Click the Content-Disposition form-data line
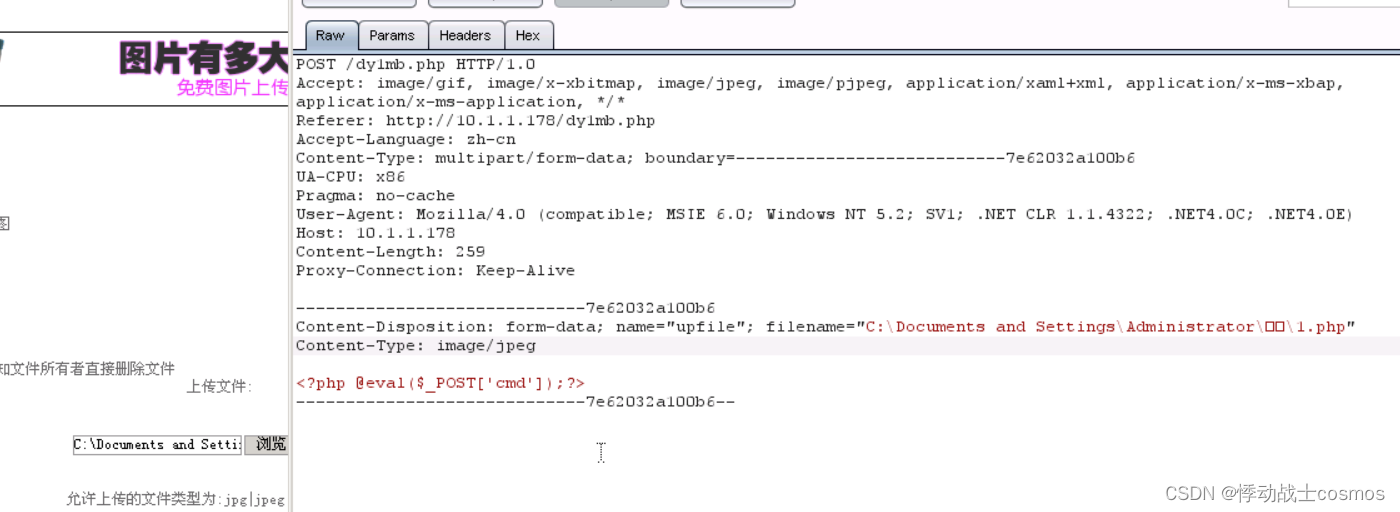Screen dimensions: 1400x512 pyautogui.click(x=825, y=327)
